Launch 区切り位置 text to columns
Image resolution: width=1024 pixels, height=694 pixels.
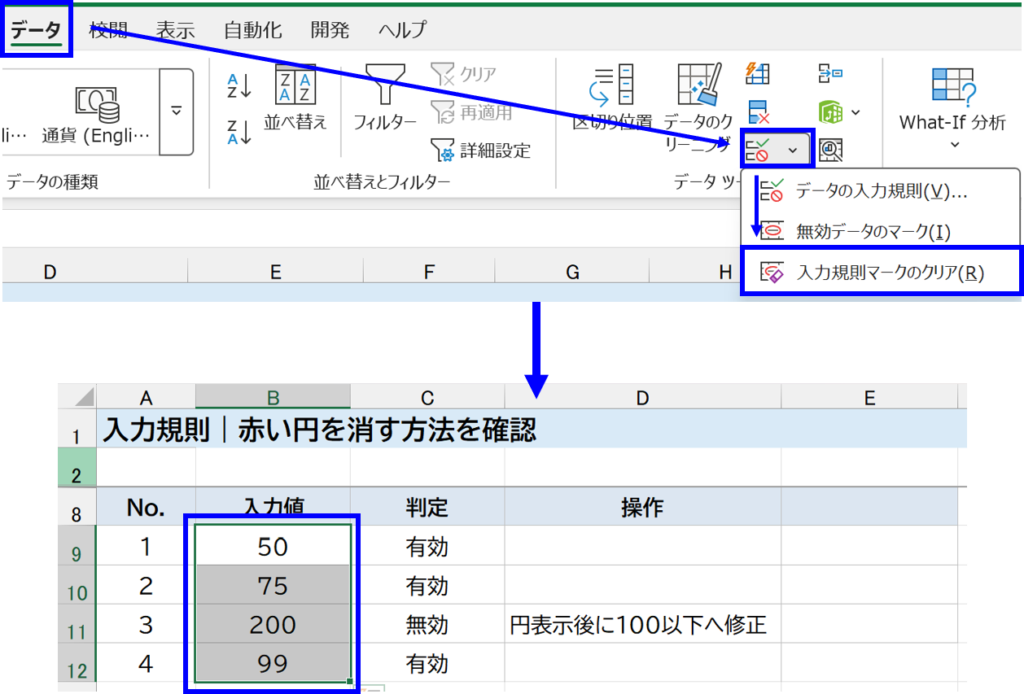point(612,98)
